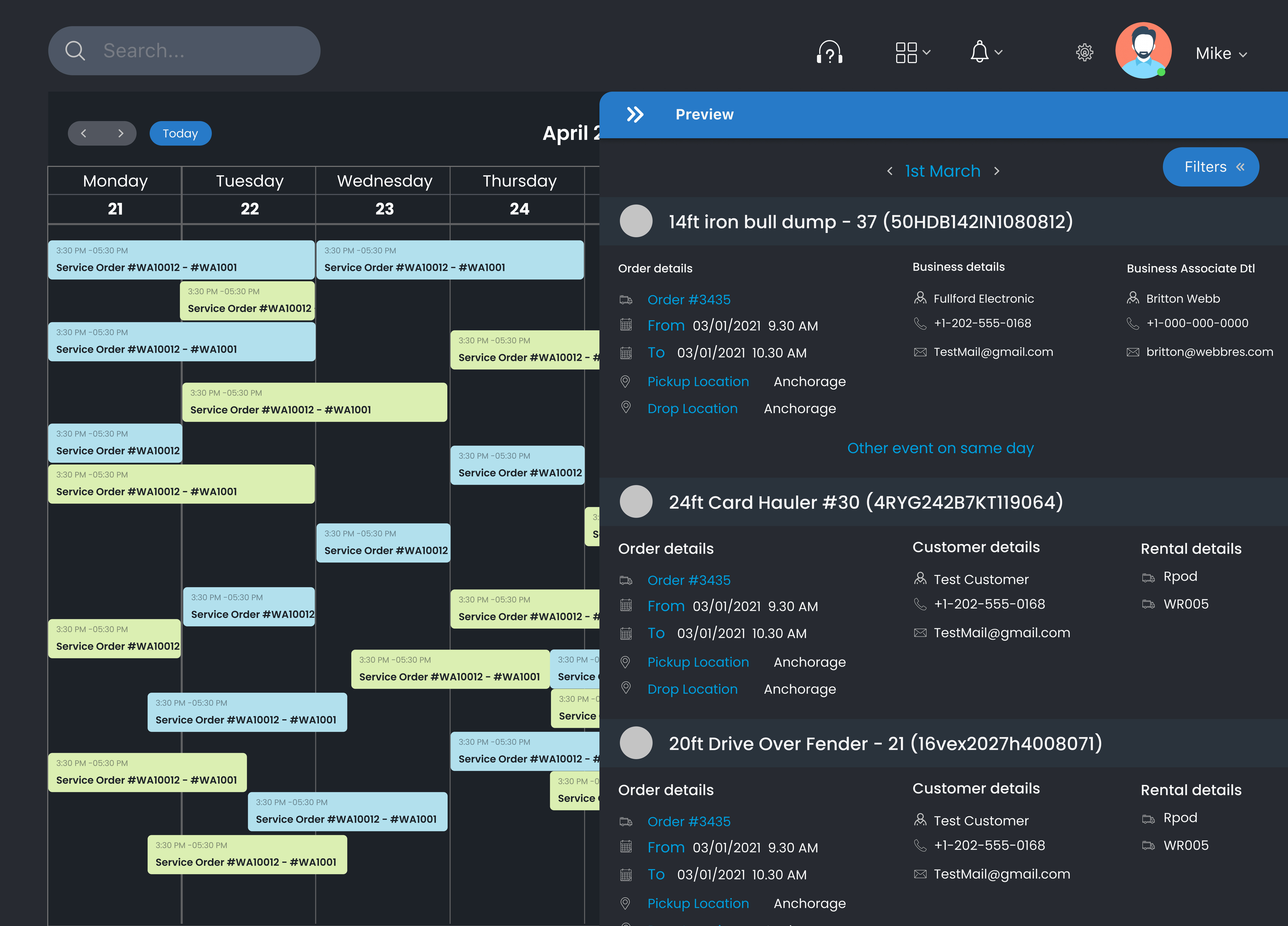Open the settings gear icon

(x=1085, y=52)
